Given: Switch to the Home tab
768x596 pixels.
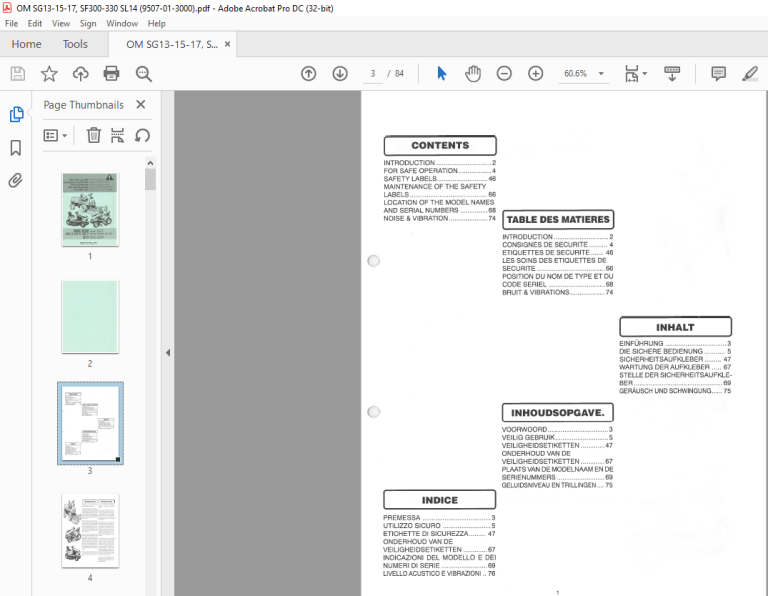Looking at the screenshot, I should click(26, 44).
